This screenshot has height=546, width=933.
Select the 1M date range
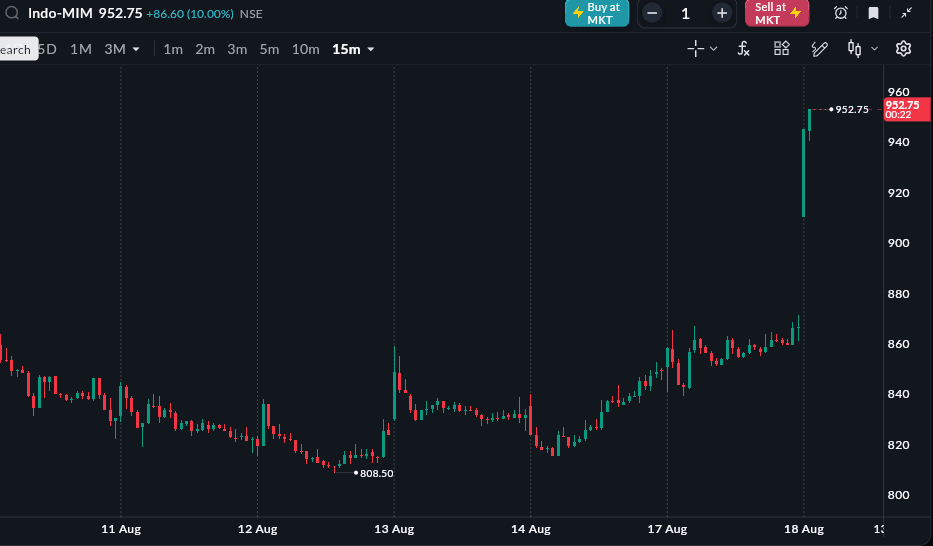81,49
